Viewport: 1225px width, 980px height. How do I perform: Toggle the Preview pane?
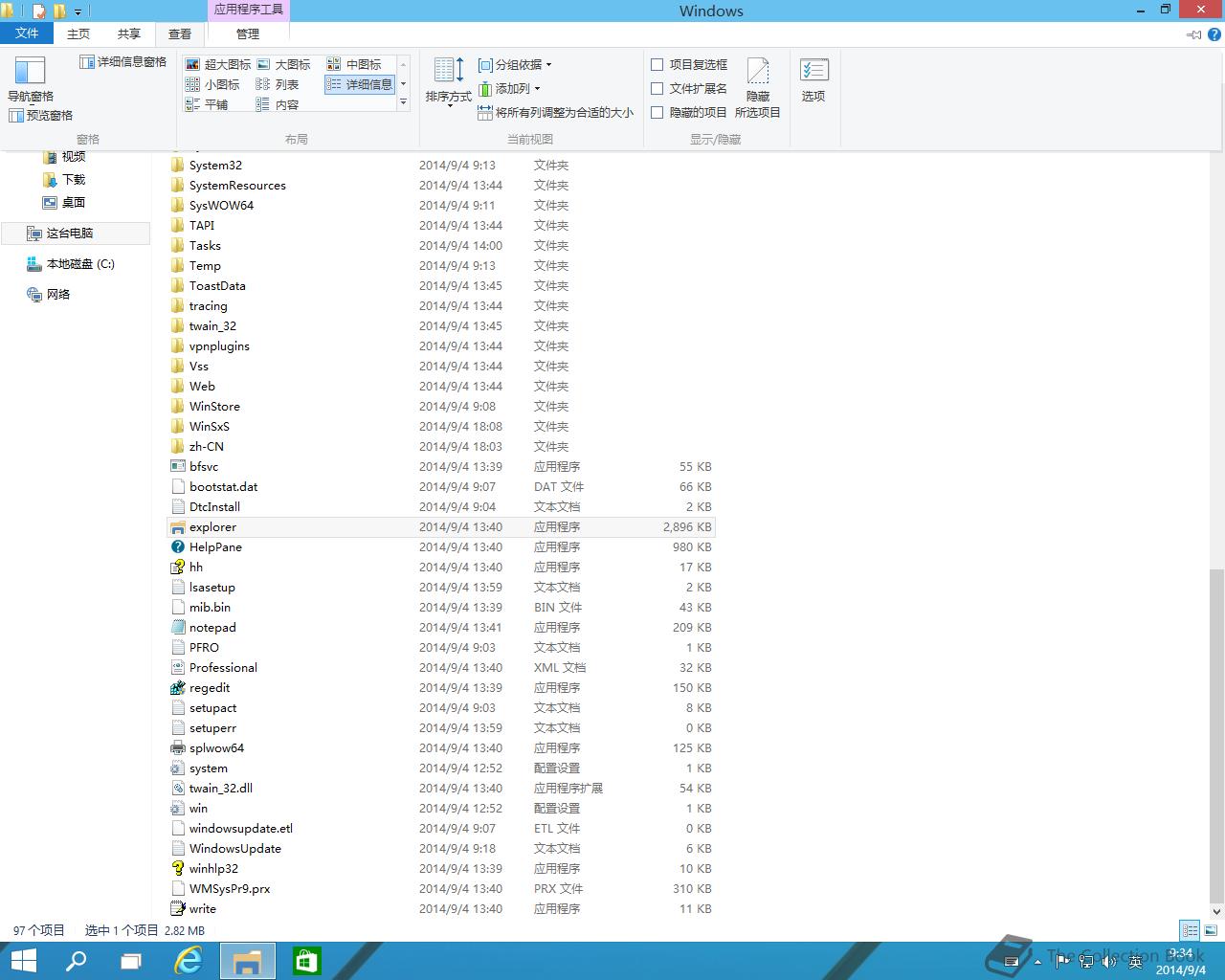[41, 115]
